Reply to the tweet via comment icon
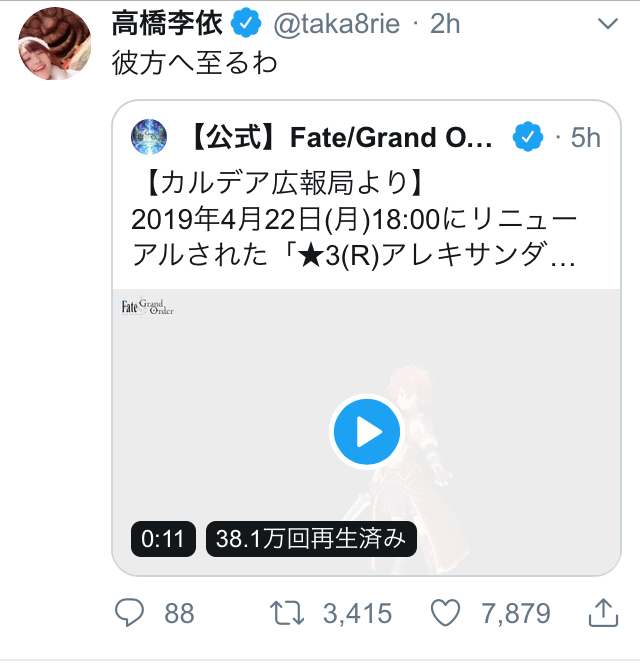The width and height of the screenshot is (640, 671). tap(131, 612)
